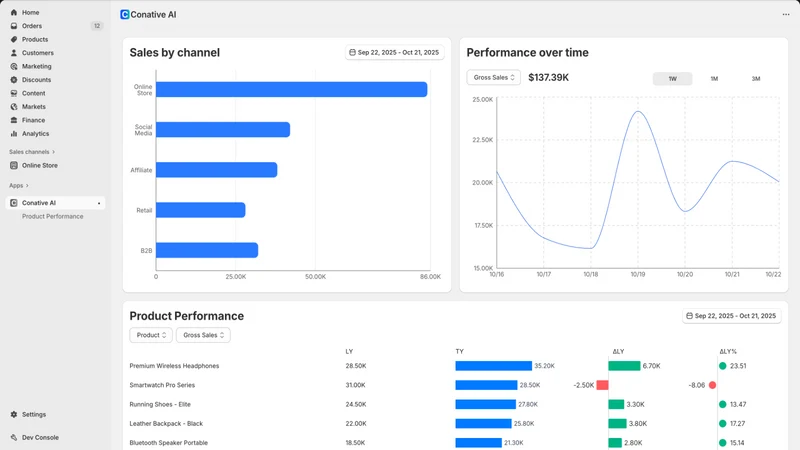Go to Markets page
The height and width of the screenshot is (450, 800).
pos(34,107)
